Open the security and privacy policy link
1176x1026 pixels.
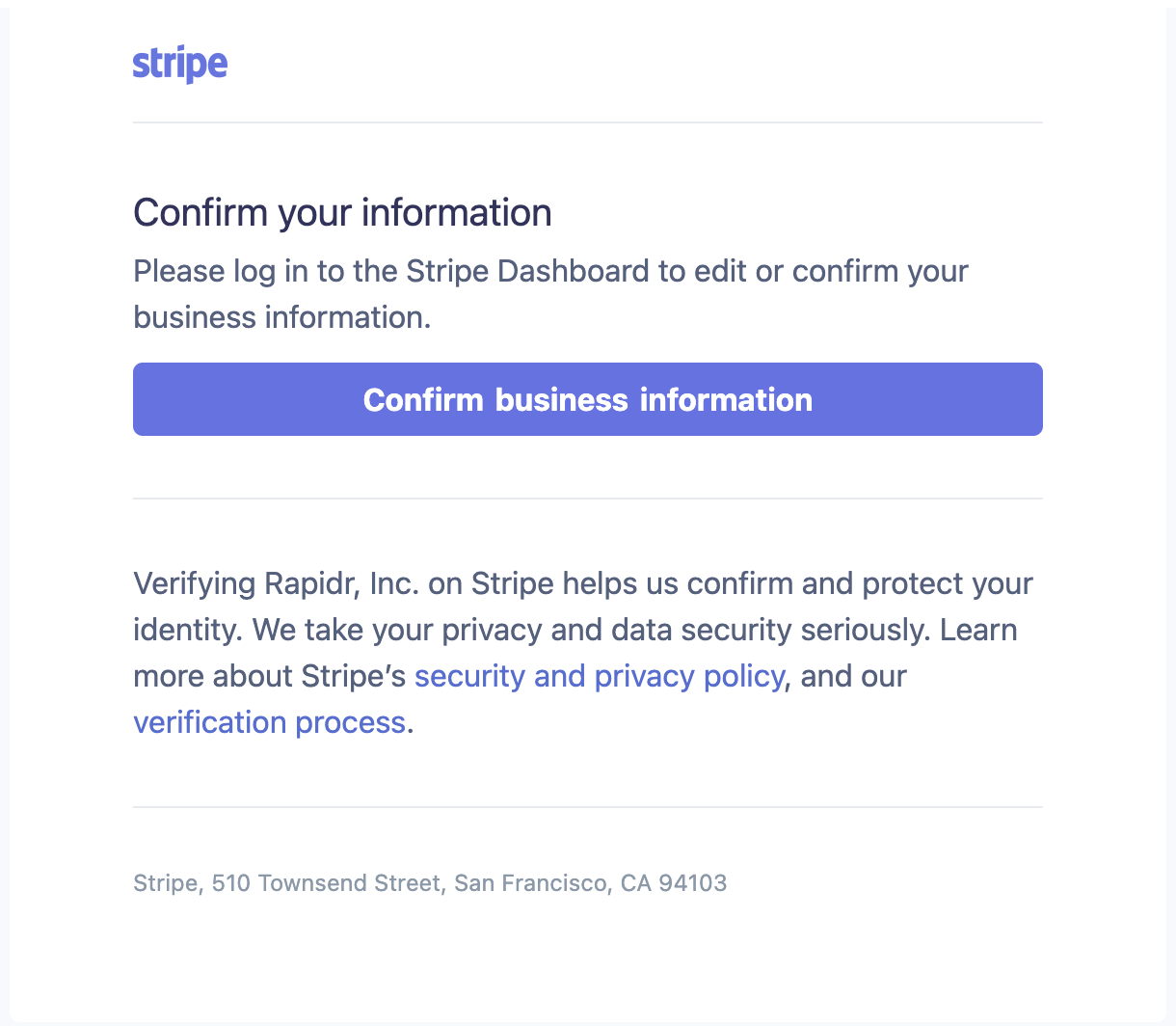tap(599, 675)
